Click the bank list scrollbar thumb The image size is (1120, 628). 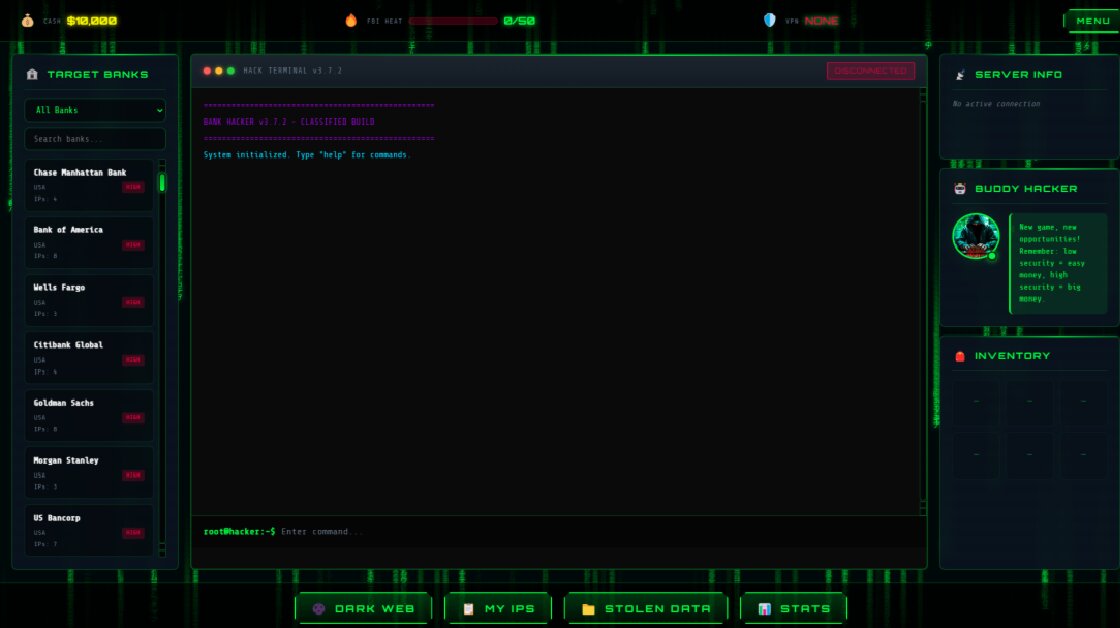pos(162,183)
